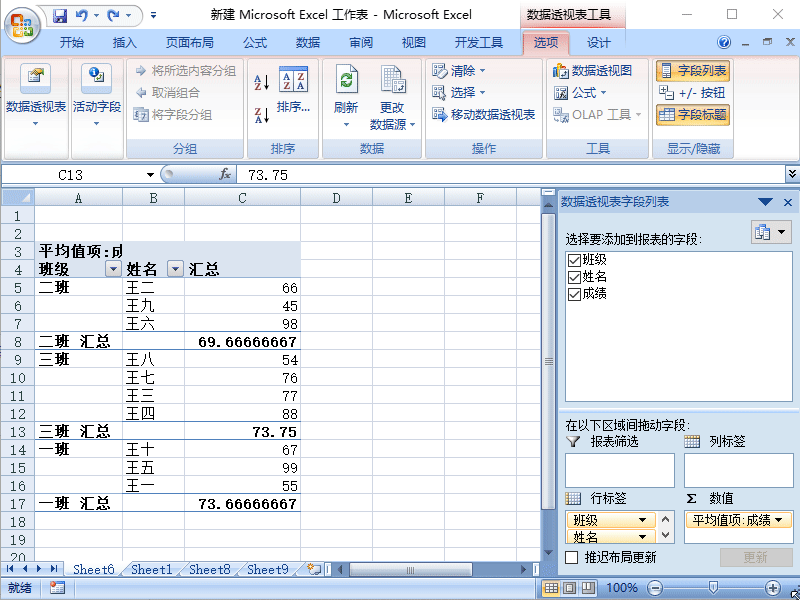Switch to Normal view in status bar
Viewport: 800px width, 600px height.
click(551, 588)
